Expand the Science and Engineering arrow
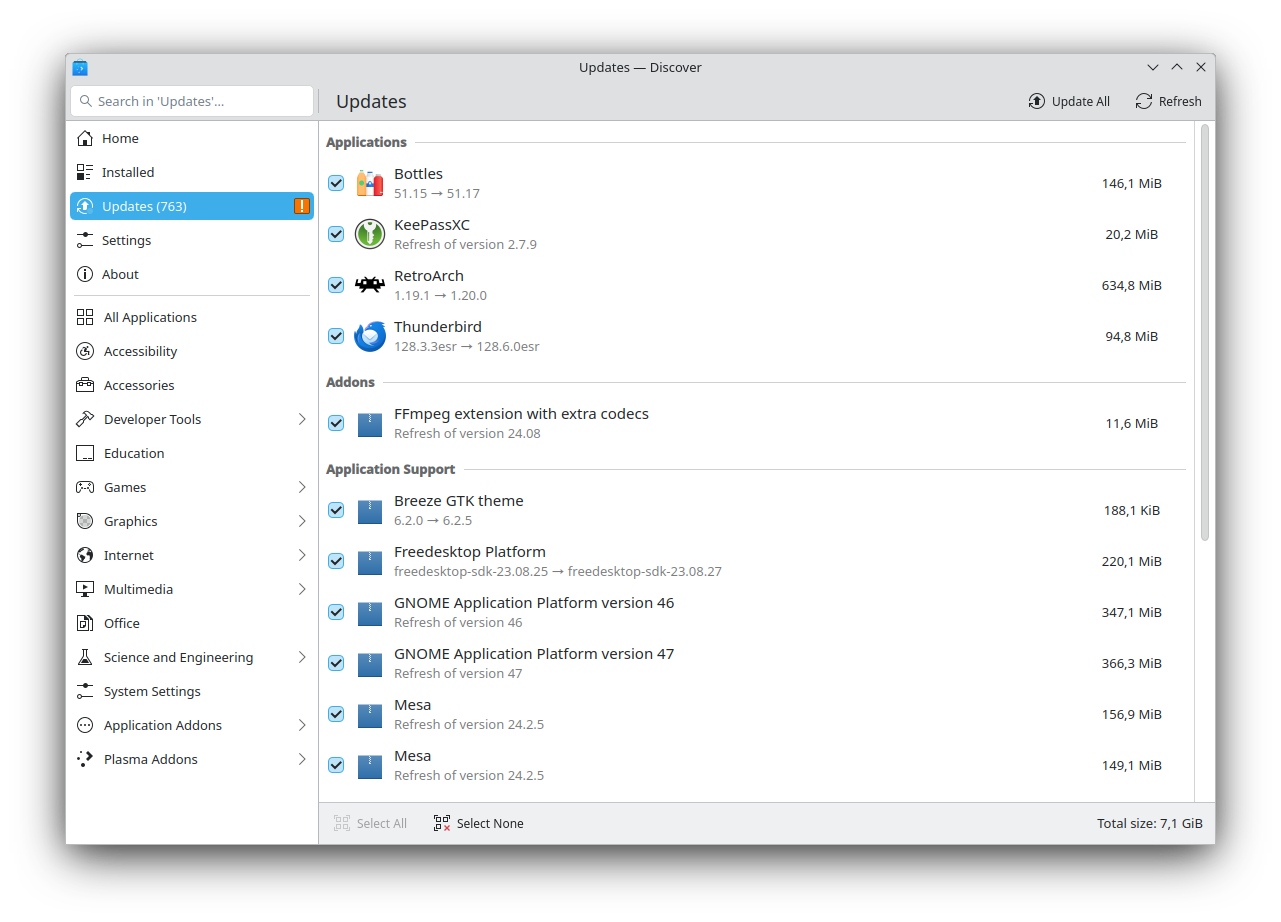The width and height of the screenshot is (1281, 922). (x=302, y=657)
